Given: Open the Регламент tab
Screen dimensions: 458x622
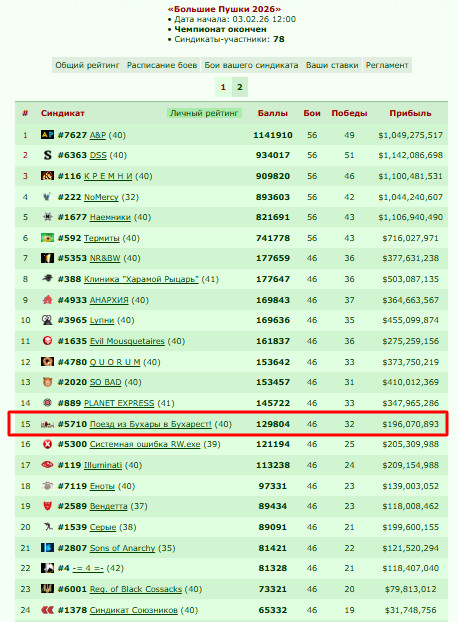Looking at the screenshot, I should point(387,65).
